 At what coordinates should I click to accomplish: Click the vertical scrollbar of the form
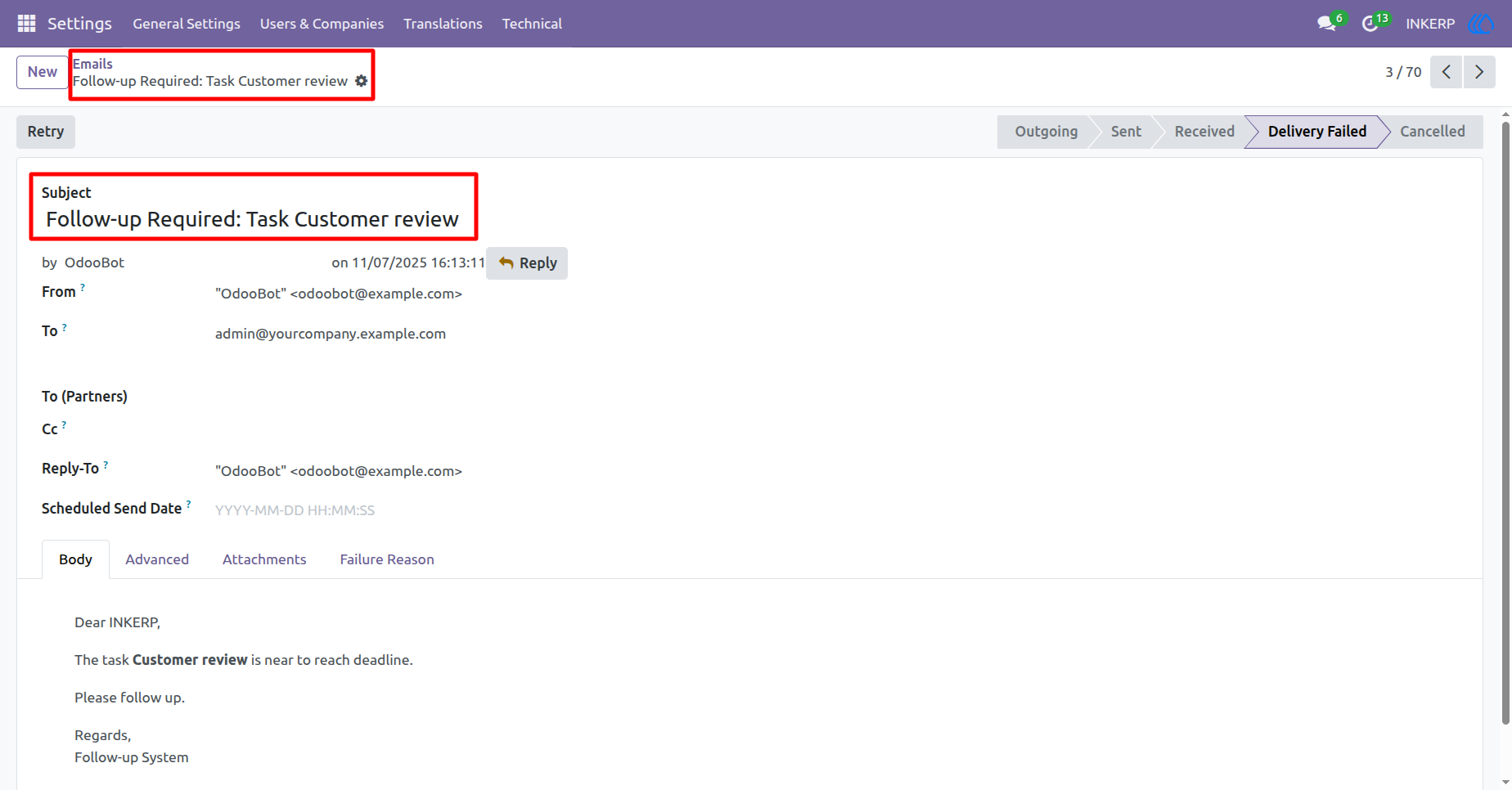point(1505,423)
